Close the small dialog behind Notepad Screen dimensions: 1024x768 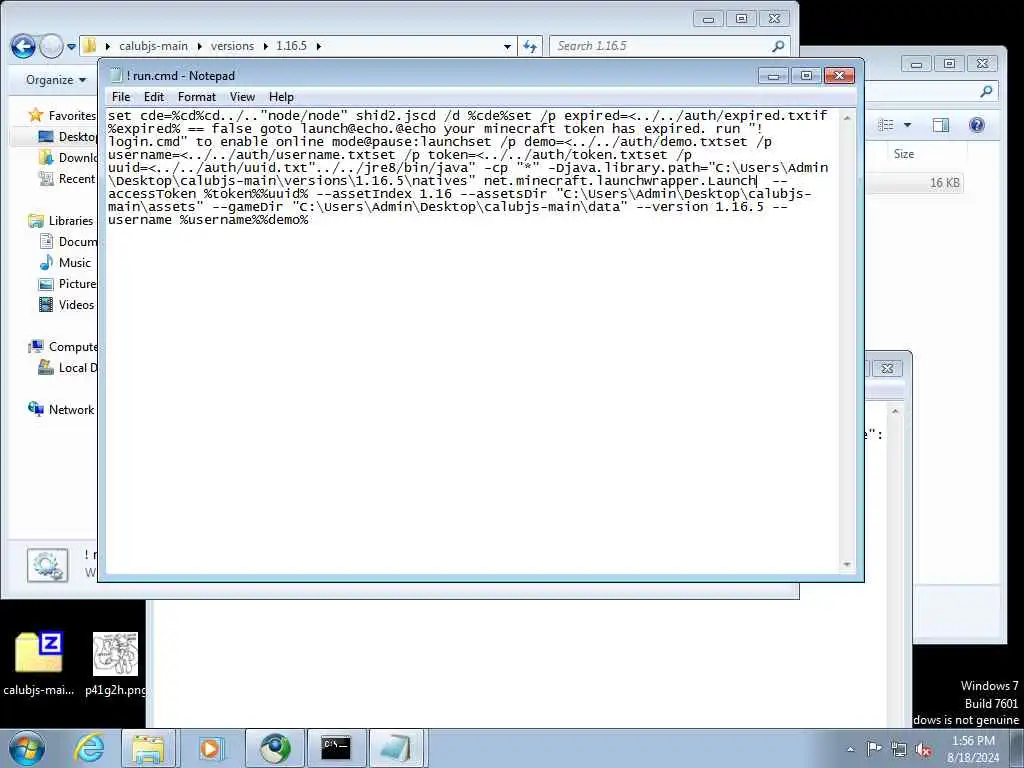click(887, 368)
